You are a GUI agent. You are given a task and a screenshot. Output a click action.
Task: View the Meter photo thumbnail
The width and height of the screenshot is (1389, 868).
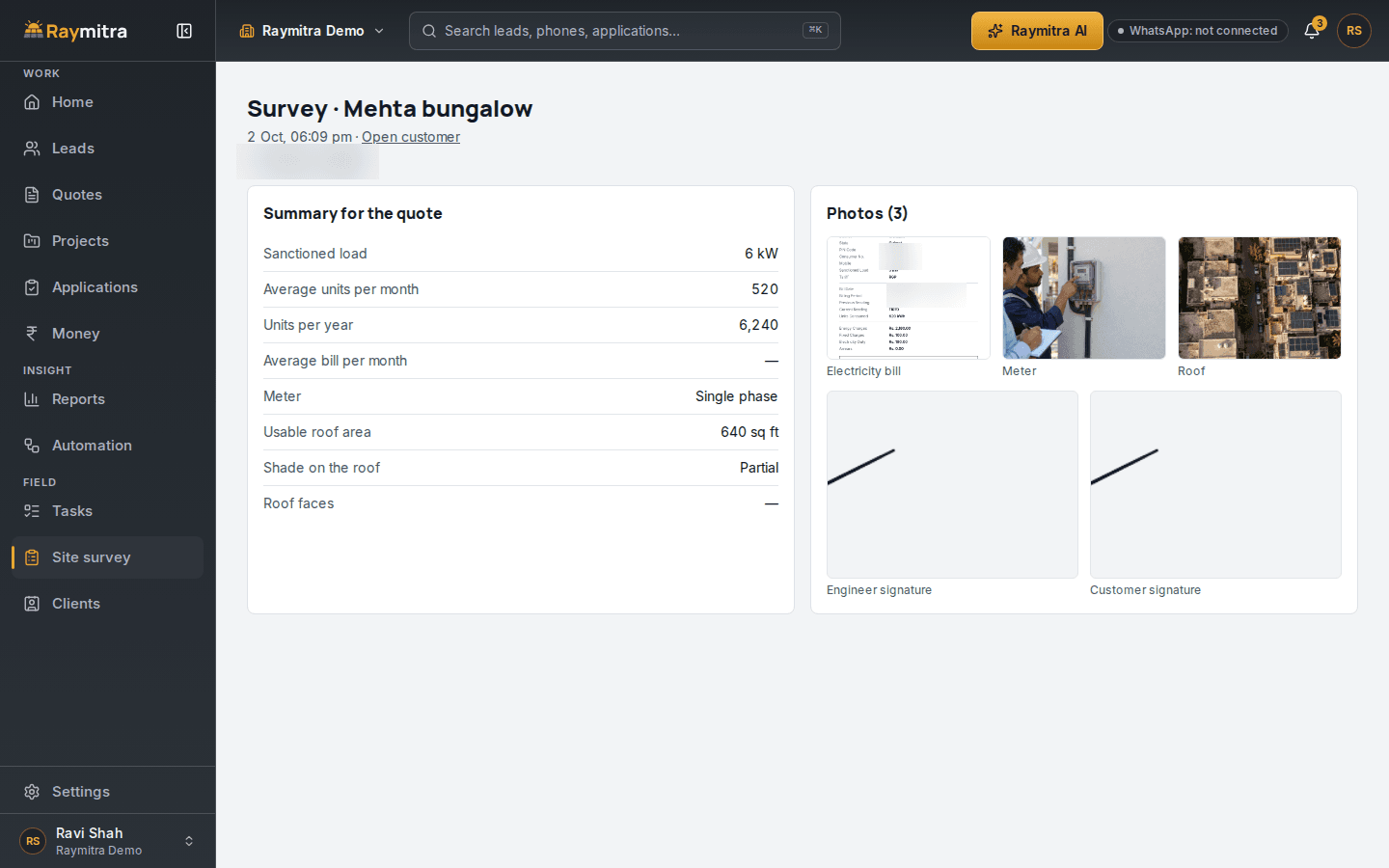1084,298
